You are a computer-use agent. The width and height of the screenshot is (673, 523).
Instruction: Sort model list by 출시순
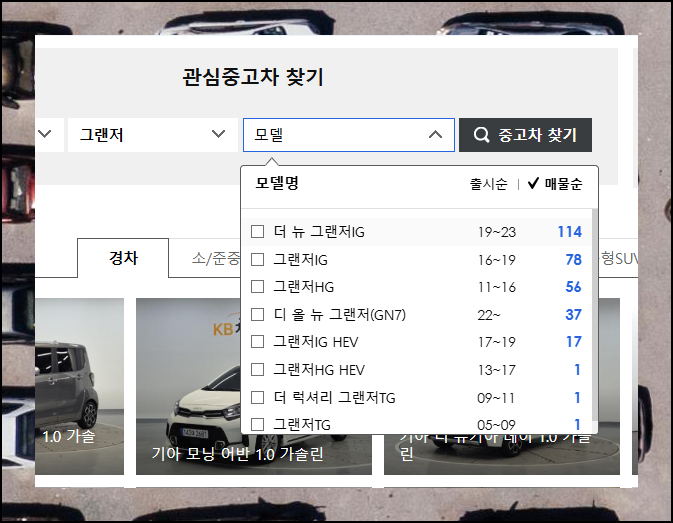coord(488,184)
